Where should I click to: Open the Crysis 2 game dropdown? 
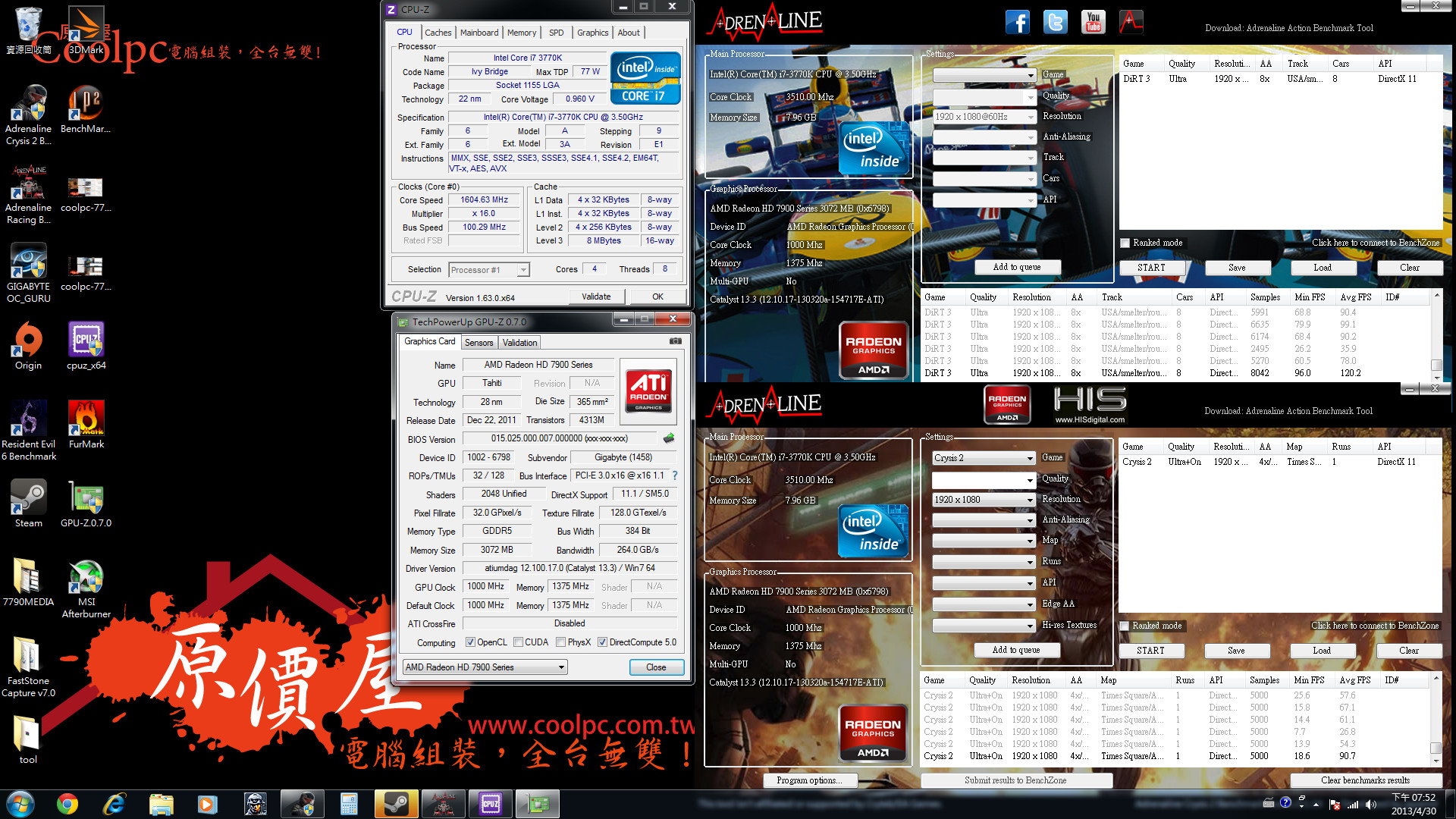[984, 458]
